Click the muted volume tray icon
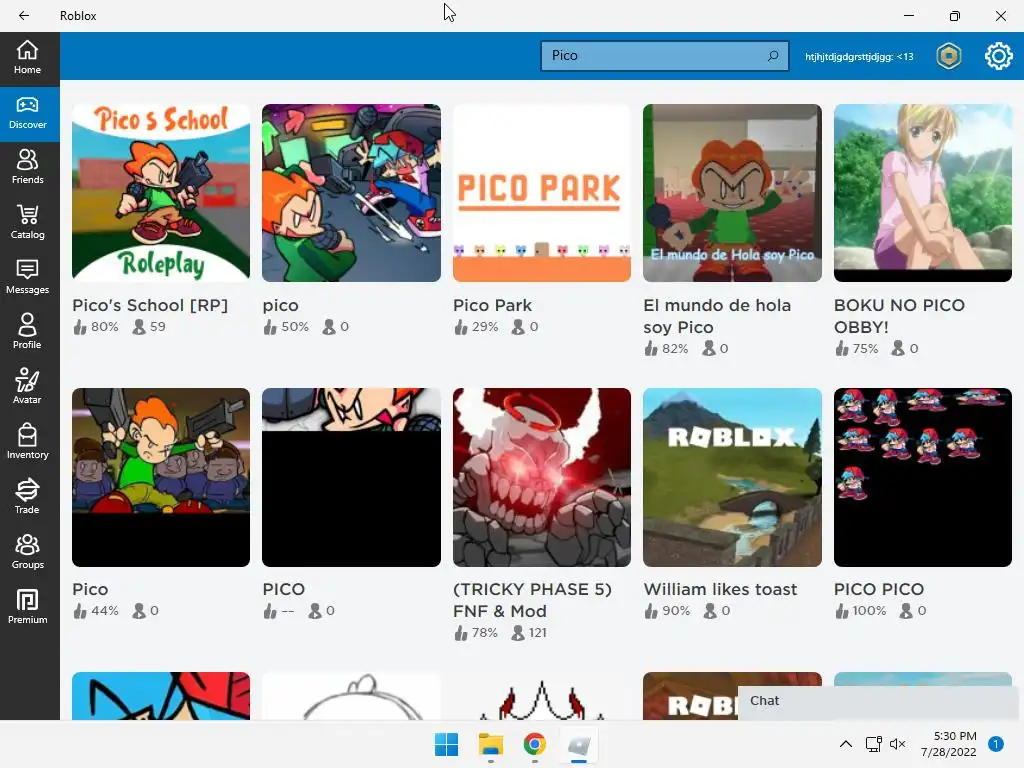This screenshot has width=1024, height=768. [x=898, y=744]
